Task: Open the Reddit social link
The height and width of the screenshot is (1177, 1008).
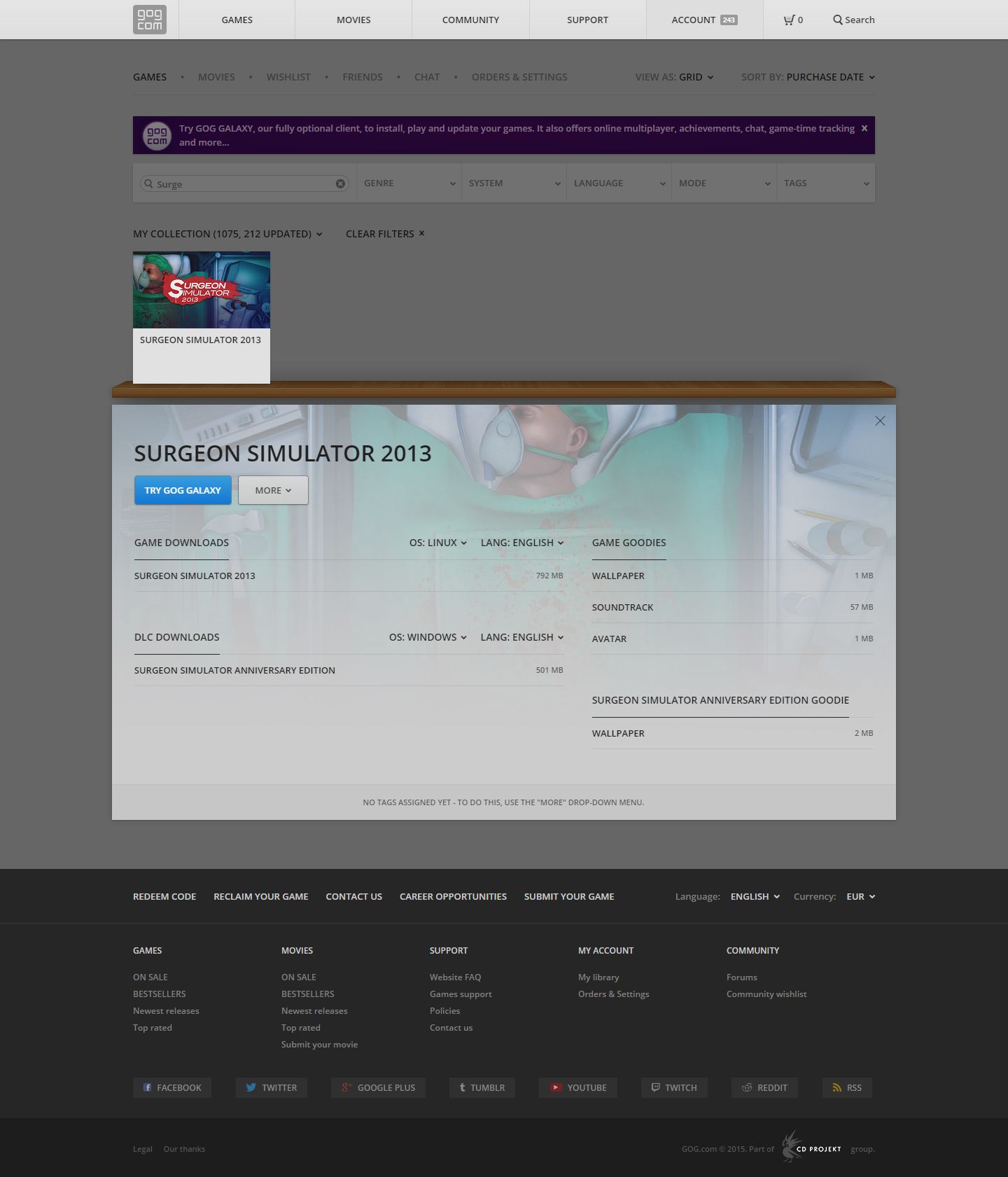Action: pyautogui.click(x=764, y=1087)
